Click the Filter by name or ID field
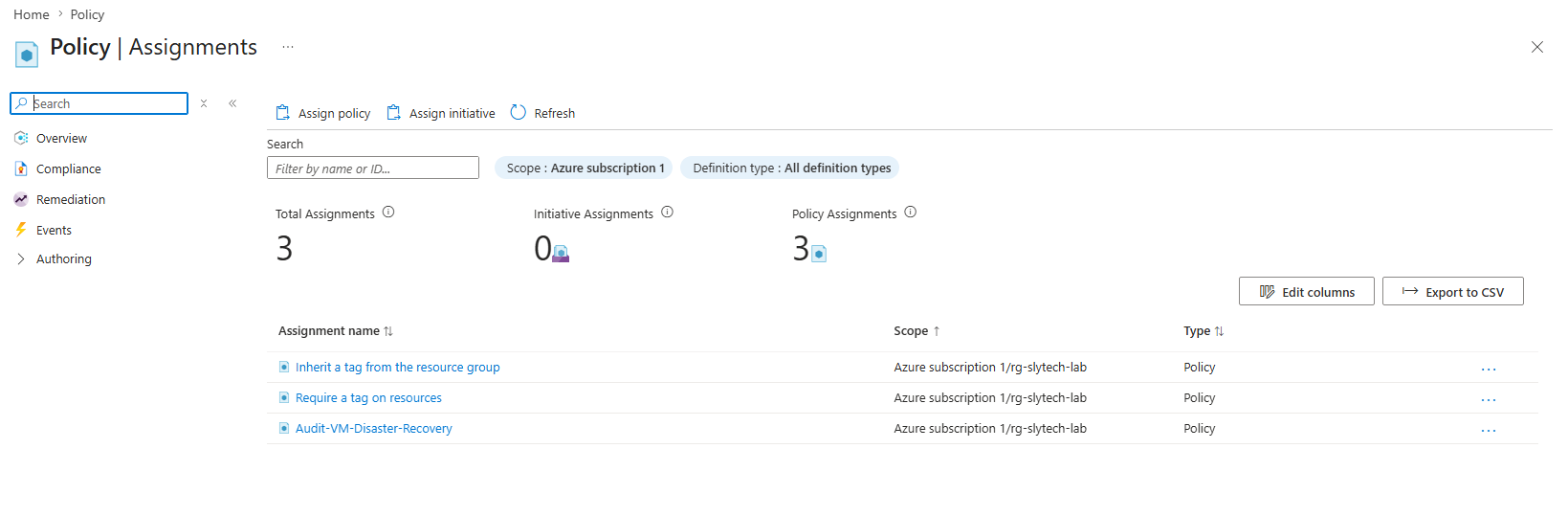Viewport: 1568px width, 516px height. pyautogui.click(x=373, y=168)
